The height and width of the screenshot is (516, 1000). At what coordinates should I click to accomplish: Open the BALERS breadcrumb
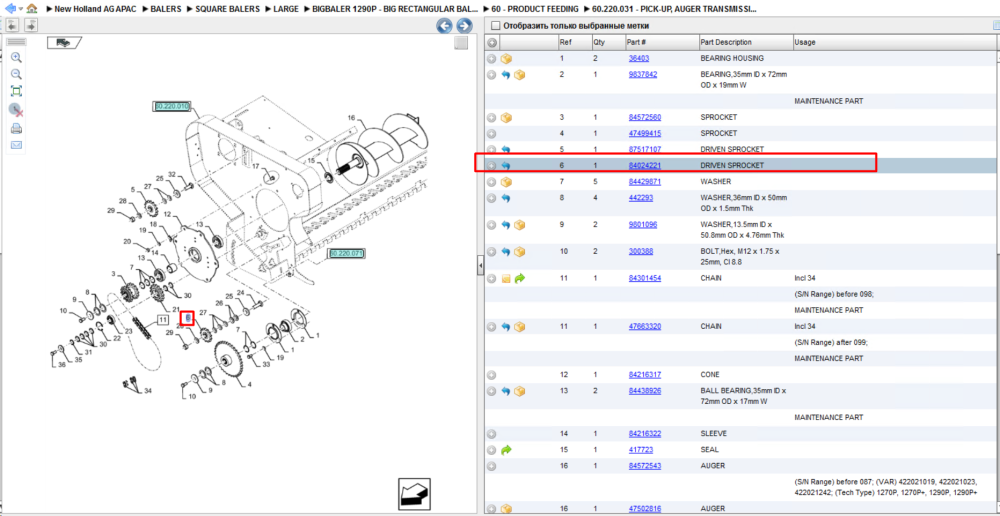(x=166, y=10)
